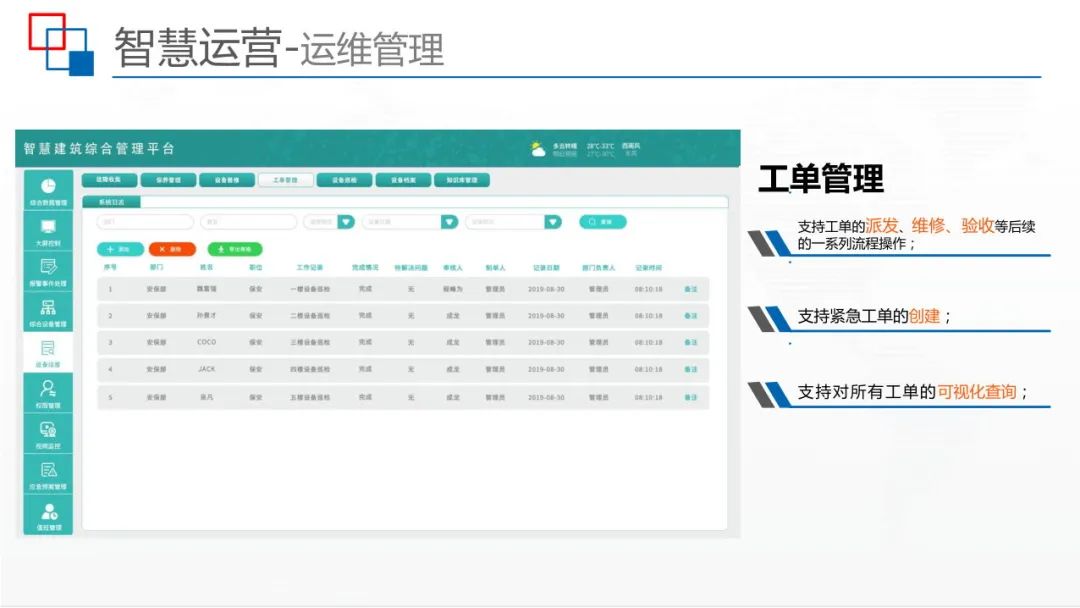Click the 导出表格 export button
This screenshot has width=1080, height=608.
[x=236, y=248]
